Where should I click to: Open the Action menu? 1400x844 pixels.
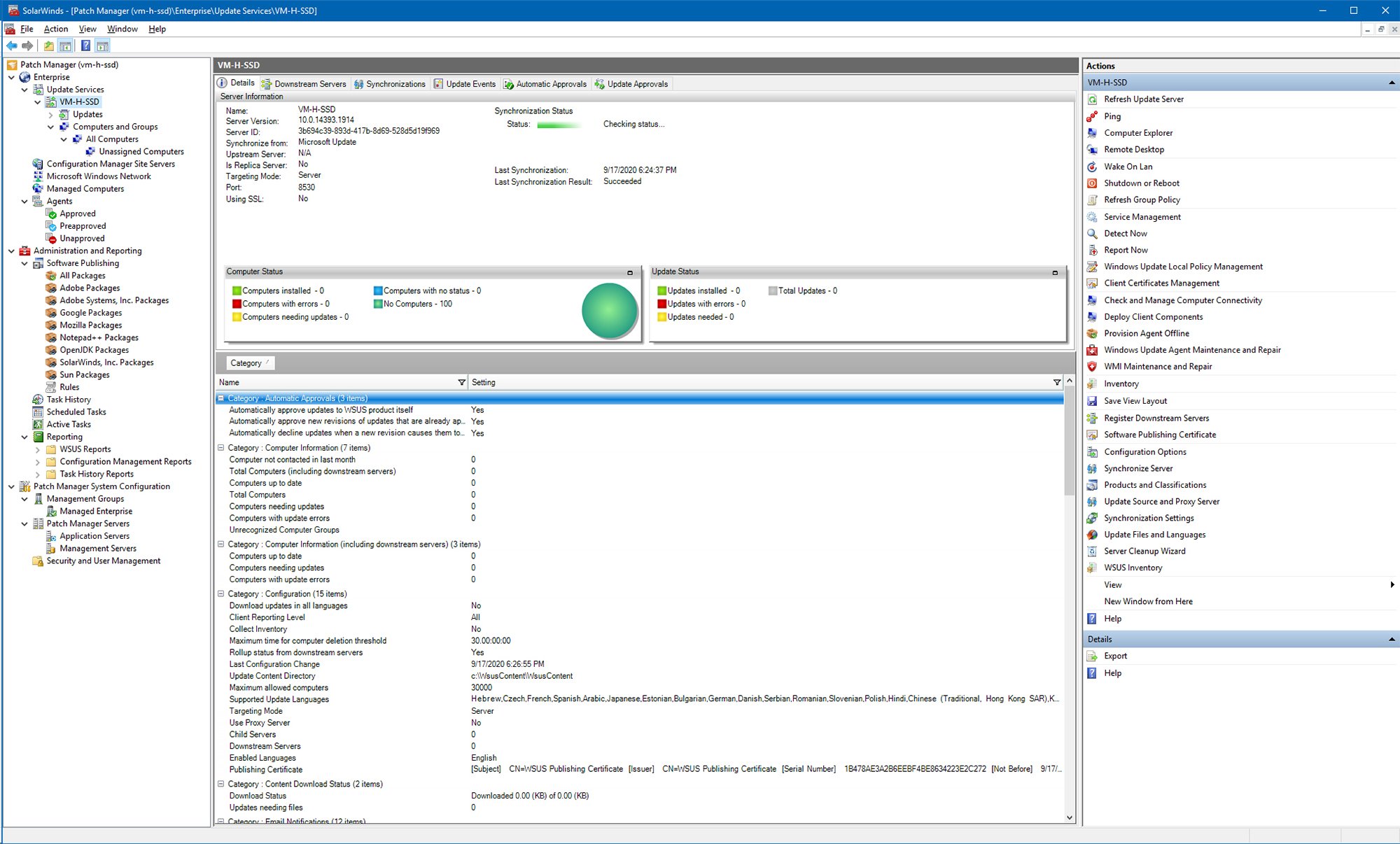[x=55, y=29]
